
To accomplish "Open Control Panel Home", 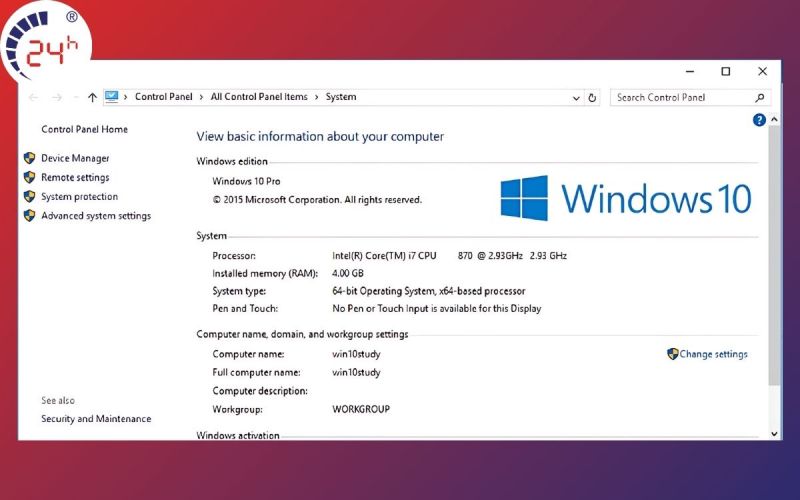I will [x=85, y=129].
